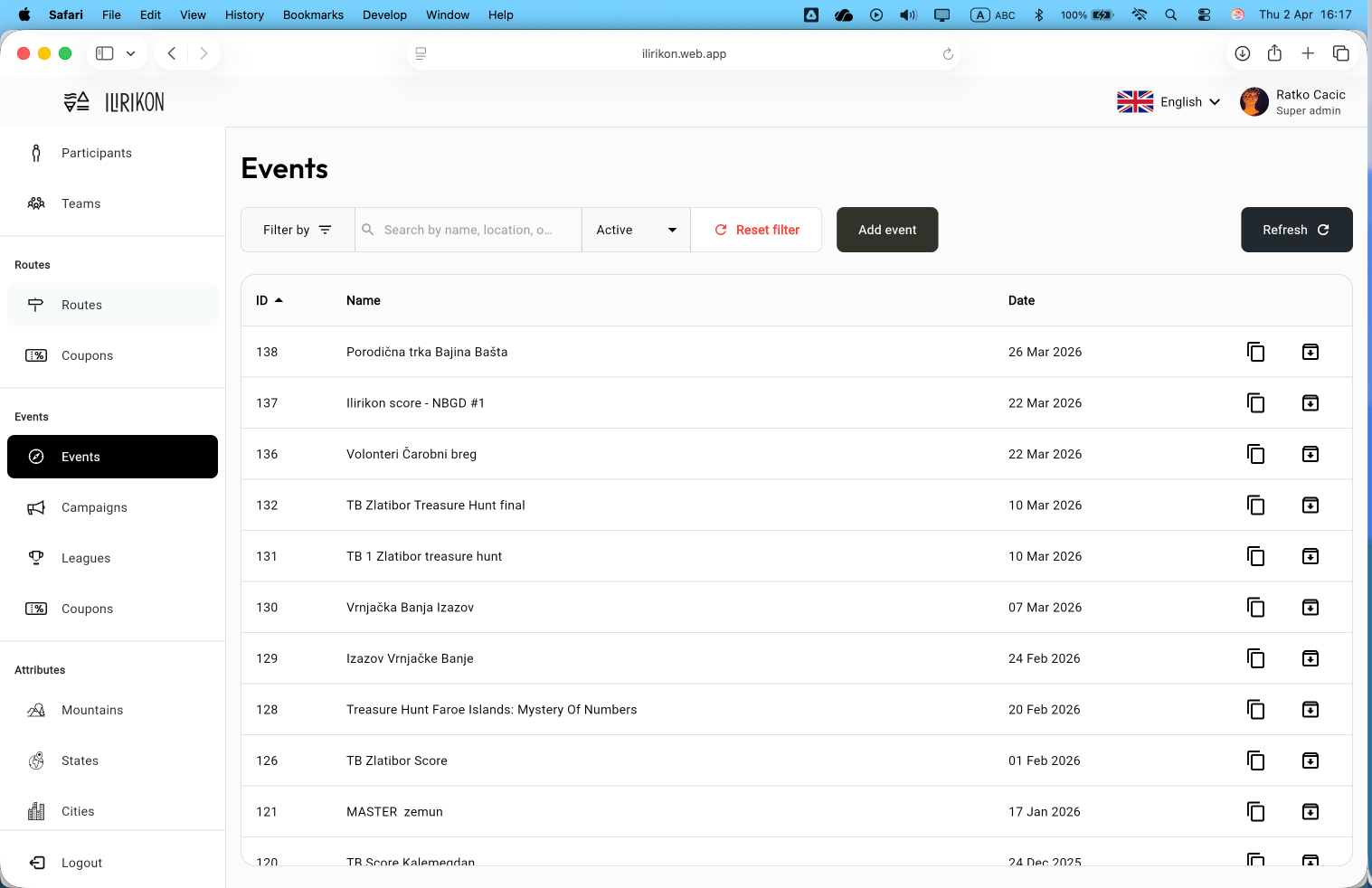Toggle sort order on the ID column
This screenshot has width=1372, height=888.
[x=269, y=300]
